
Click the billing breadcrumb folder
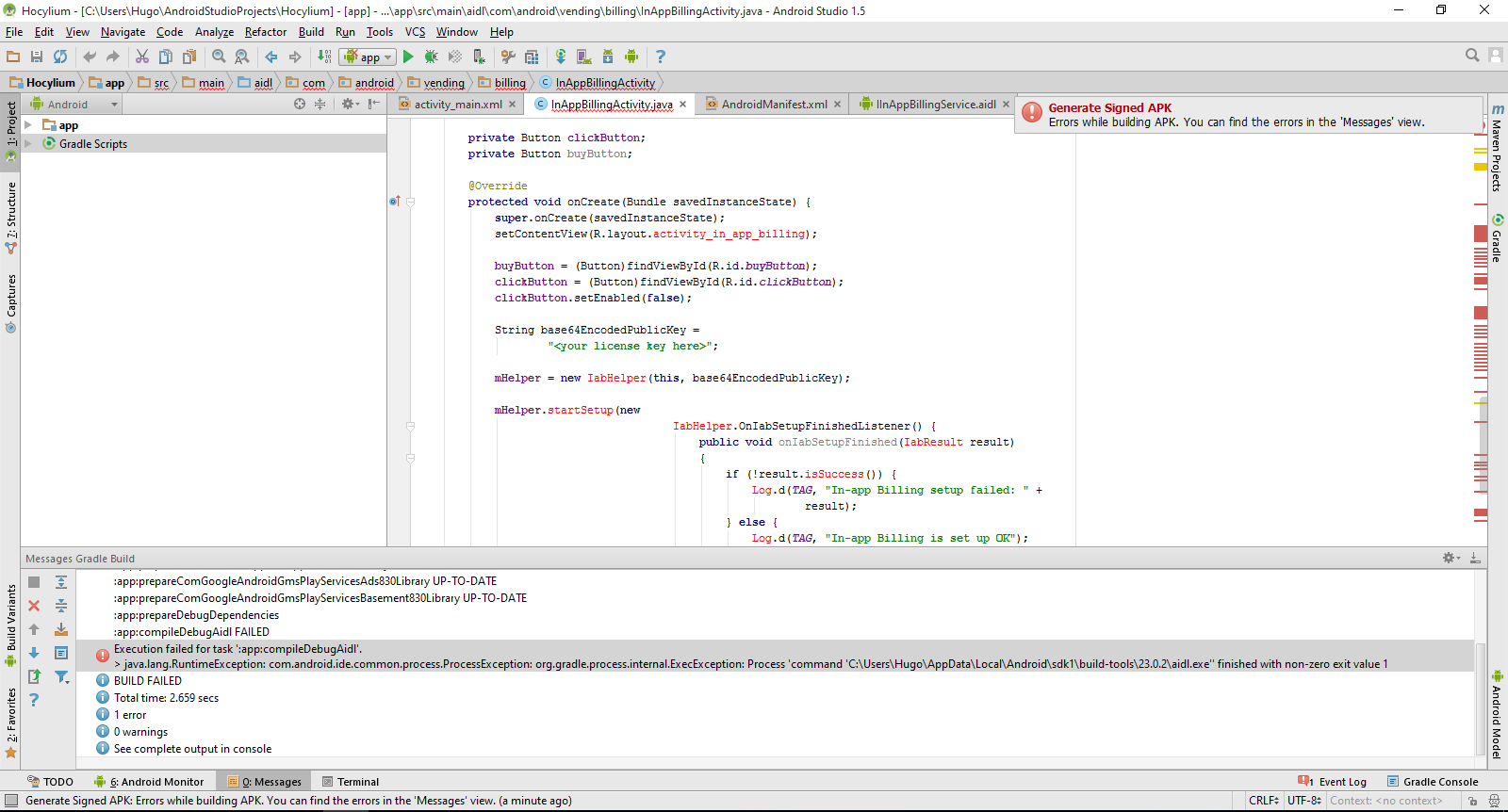(x=502, y=83)
